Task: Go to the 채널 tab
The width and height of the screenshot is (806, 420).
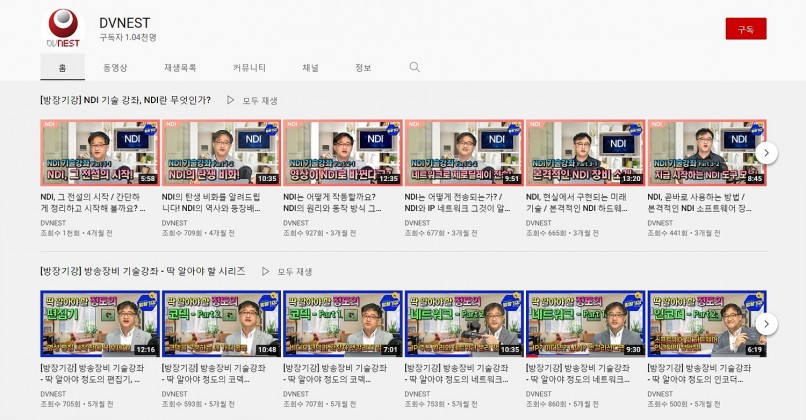Action: pos(311,68)
